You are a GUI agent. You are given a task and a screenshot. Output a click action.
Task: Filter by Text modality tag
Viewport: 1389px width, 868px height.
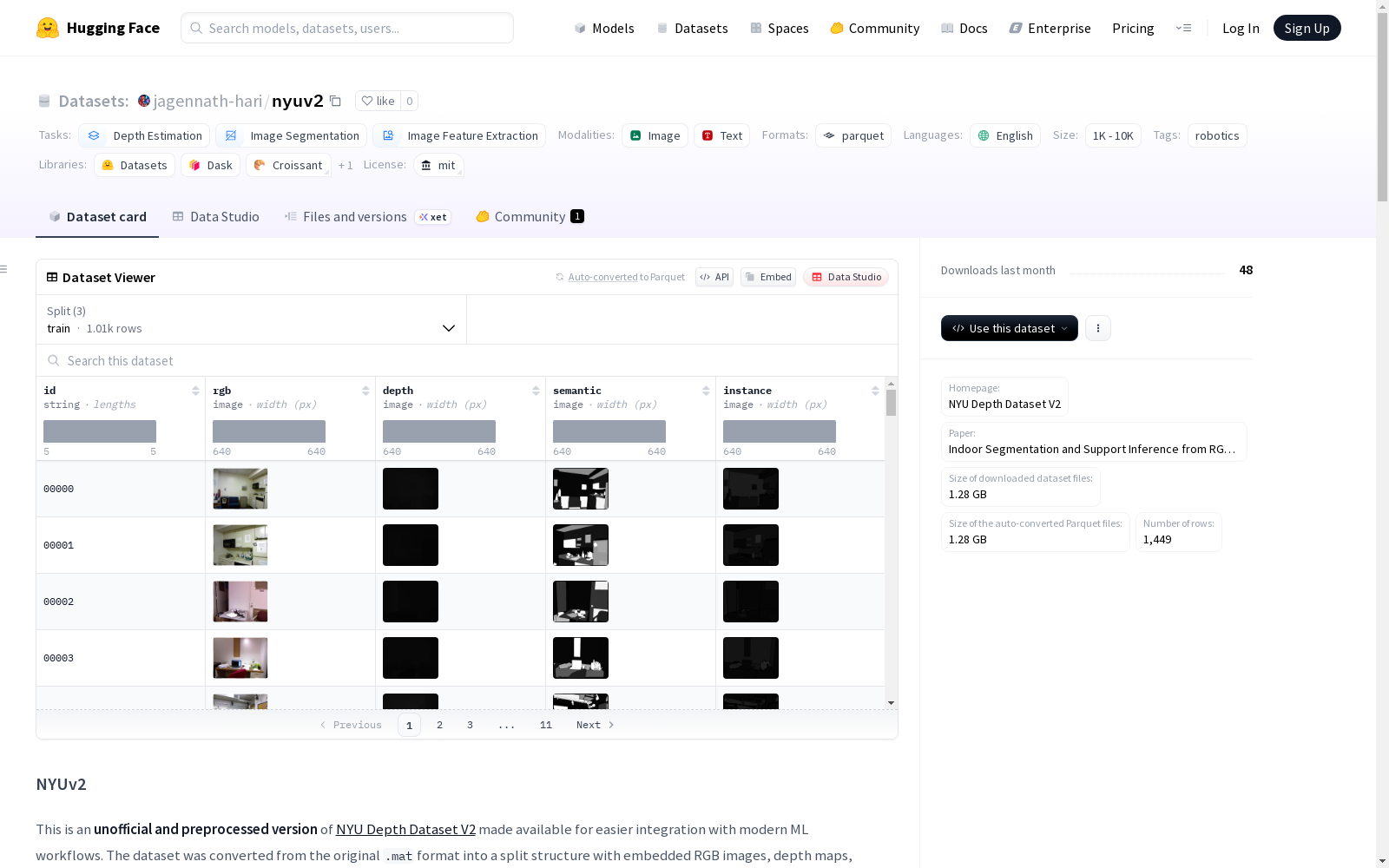coord(721,135)
